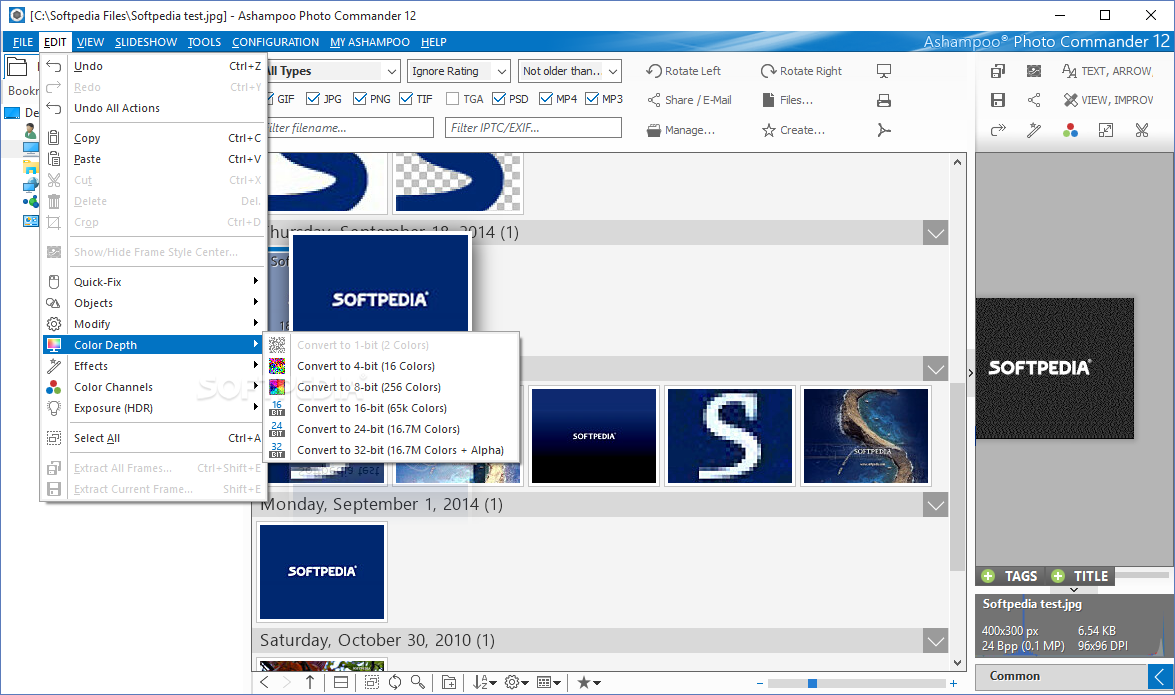
Task: Click the resize image icon in right panel
Action: click(x=1106, y=130)
